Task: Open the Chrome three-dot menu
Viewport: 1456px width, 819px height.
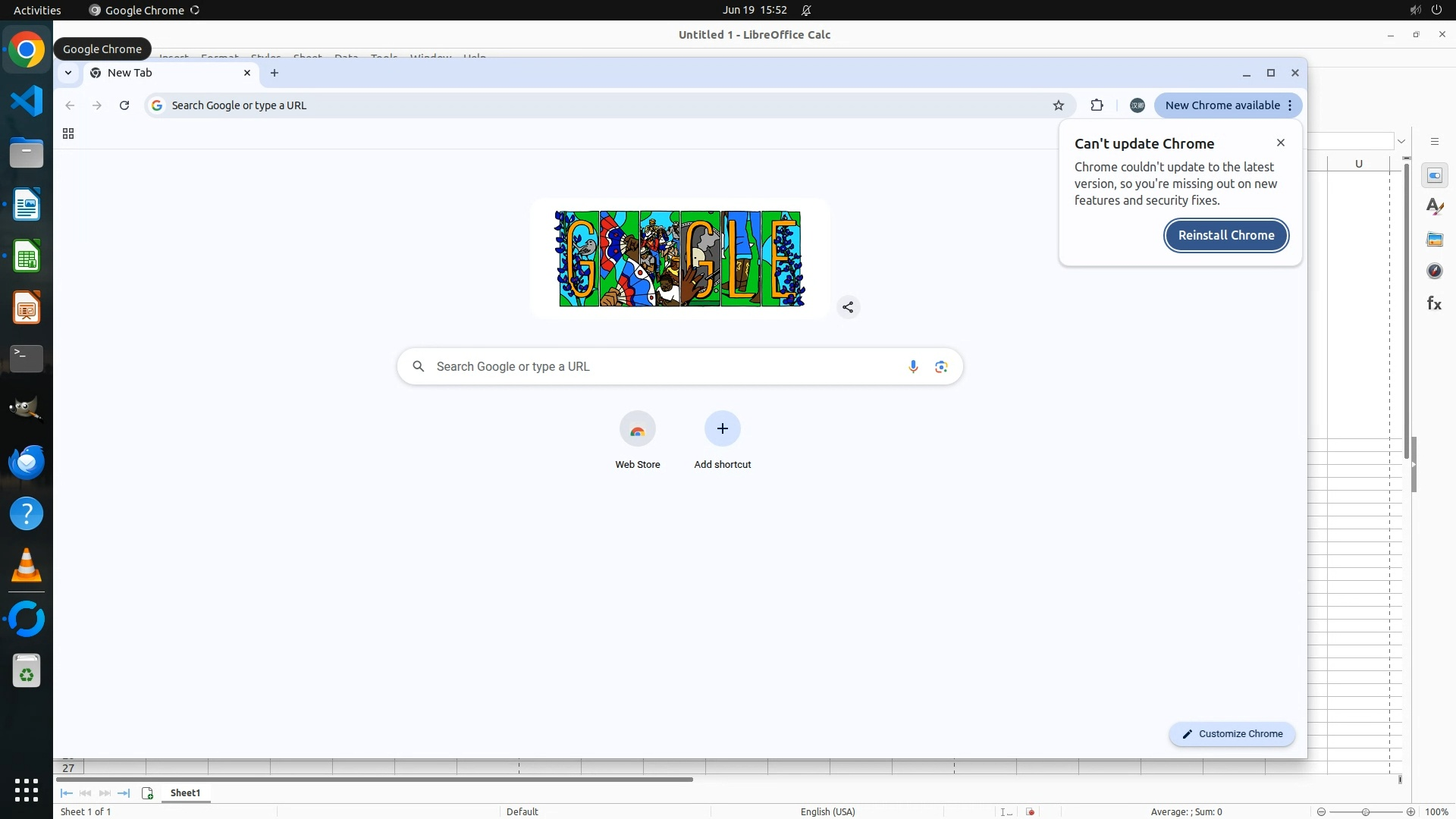Action: 1290,105
